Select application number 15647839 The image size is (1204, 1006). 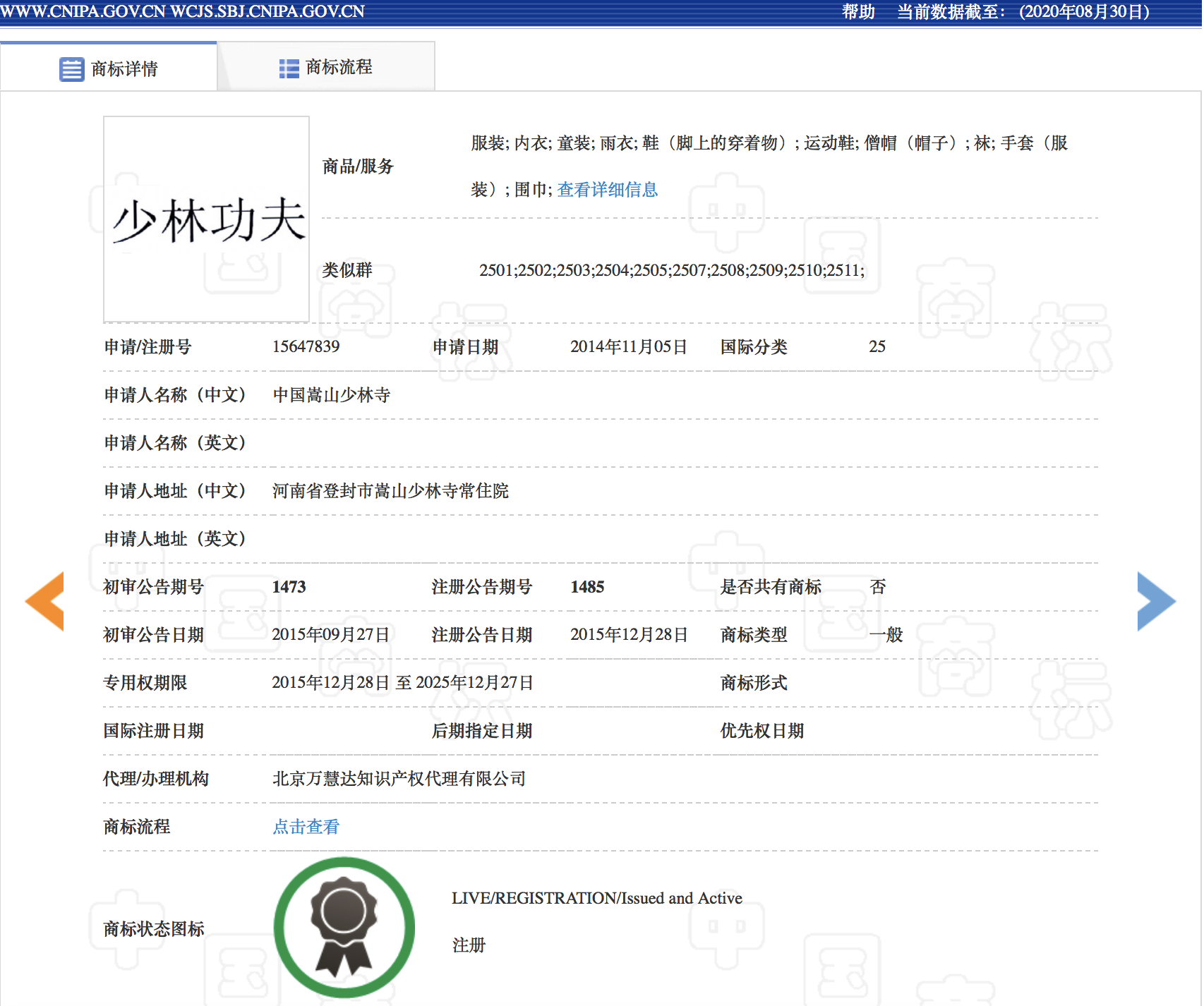(306, 346)
